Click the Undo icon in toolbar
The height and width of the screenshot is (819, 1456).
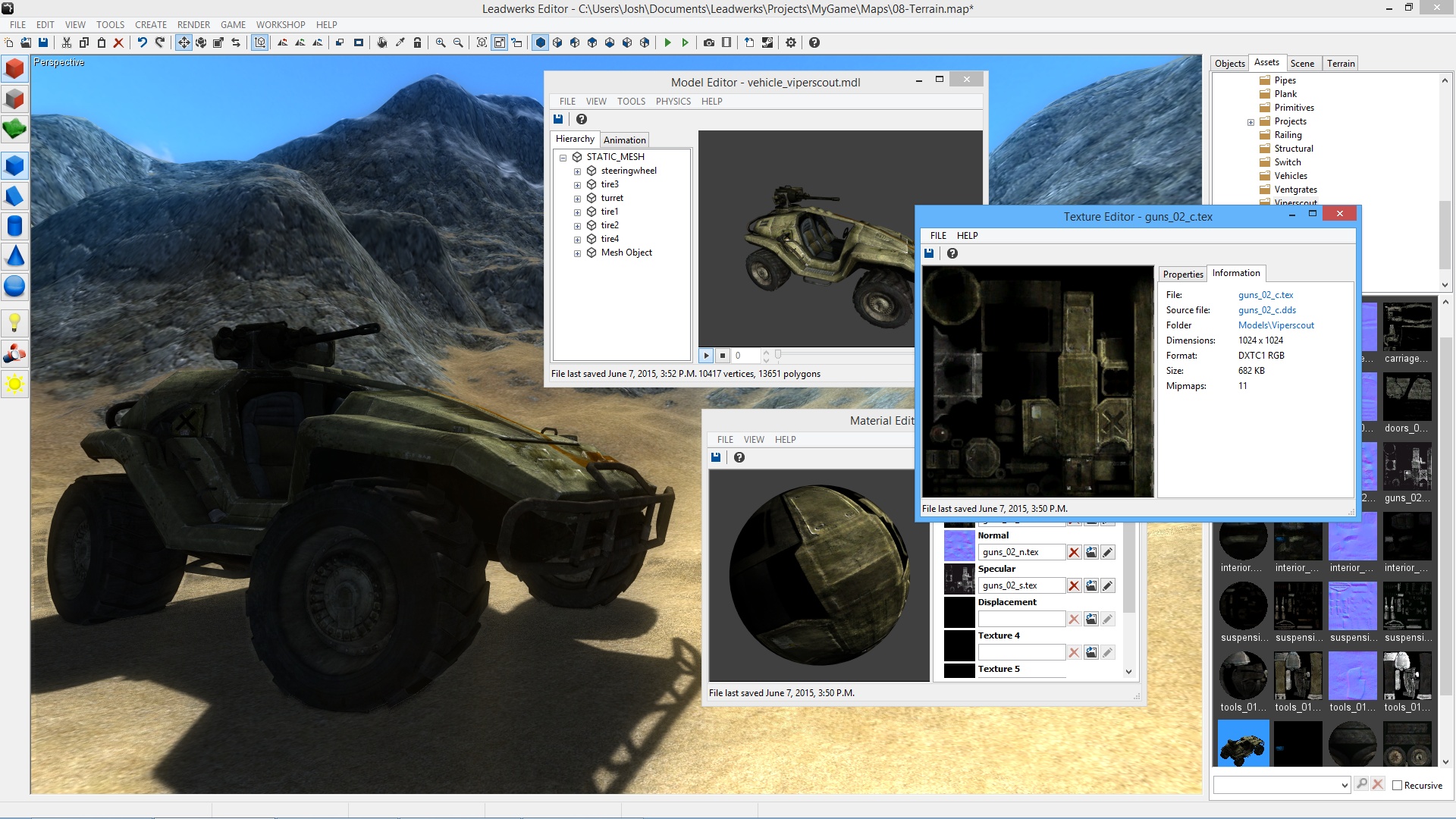pos(142,42)
